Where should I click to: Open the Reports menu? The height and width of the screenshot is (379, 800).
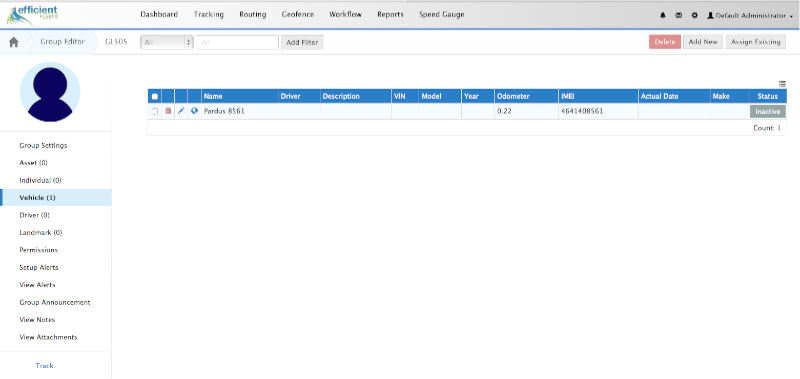[x=390, y=14]
